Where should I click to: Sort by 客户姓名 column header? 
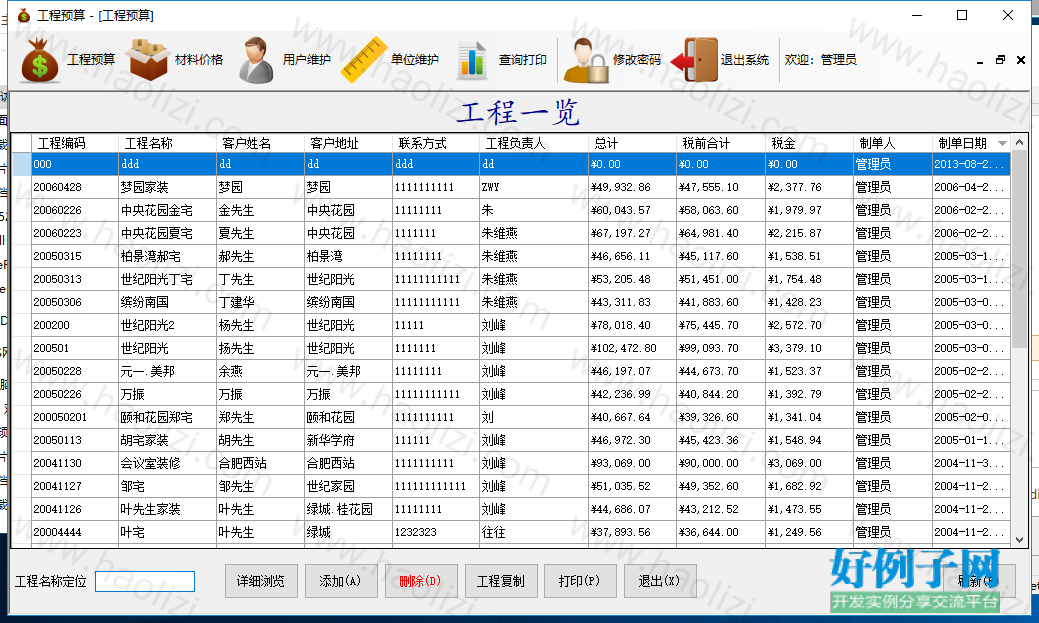click(x=260, y=143)
